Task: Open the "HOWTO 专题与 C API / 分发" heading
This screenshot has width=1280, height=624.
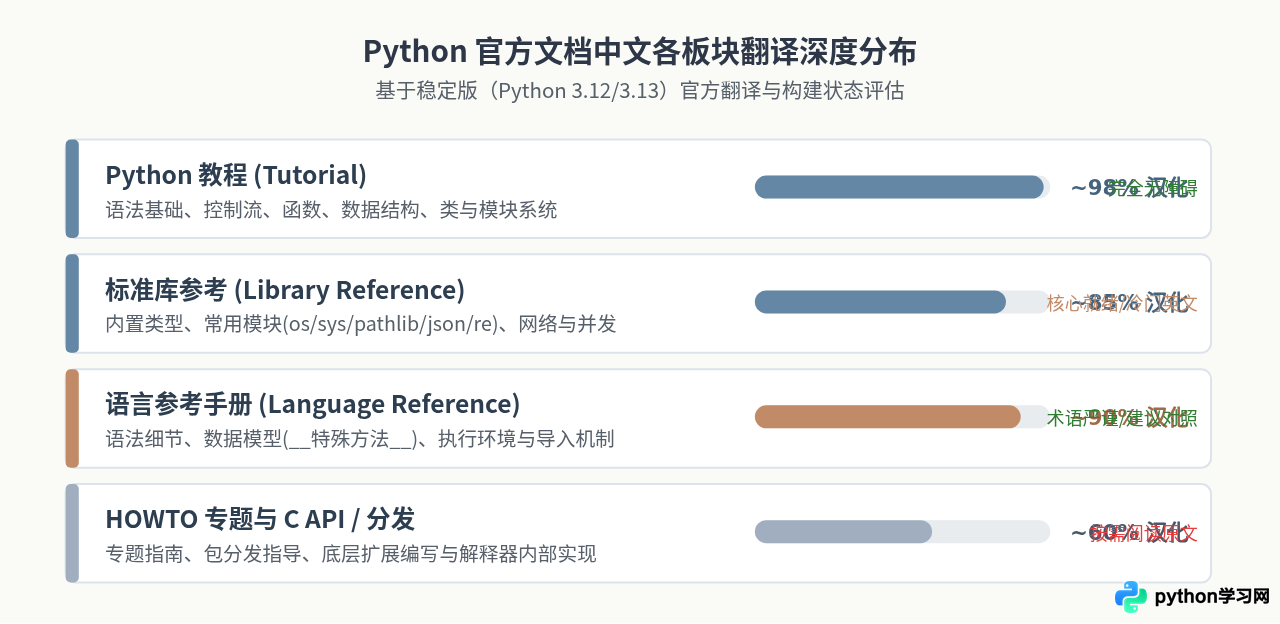Action: pyautogui.click(x=260, y=519)
